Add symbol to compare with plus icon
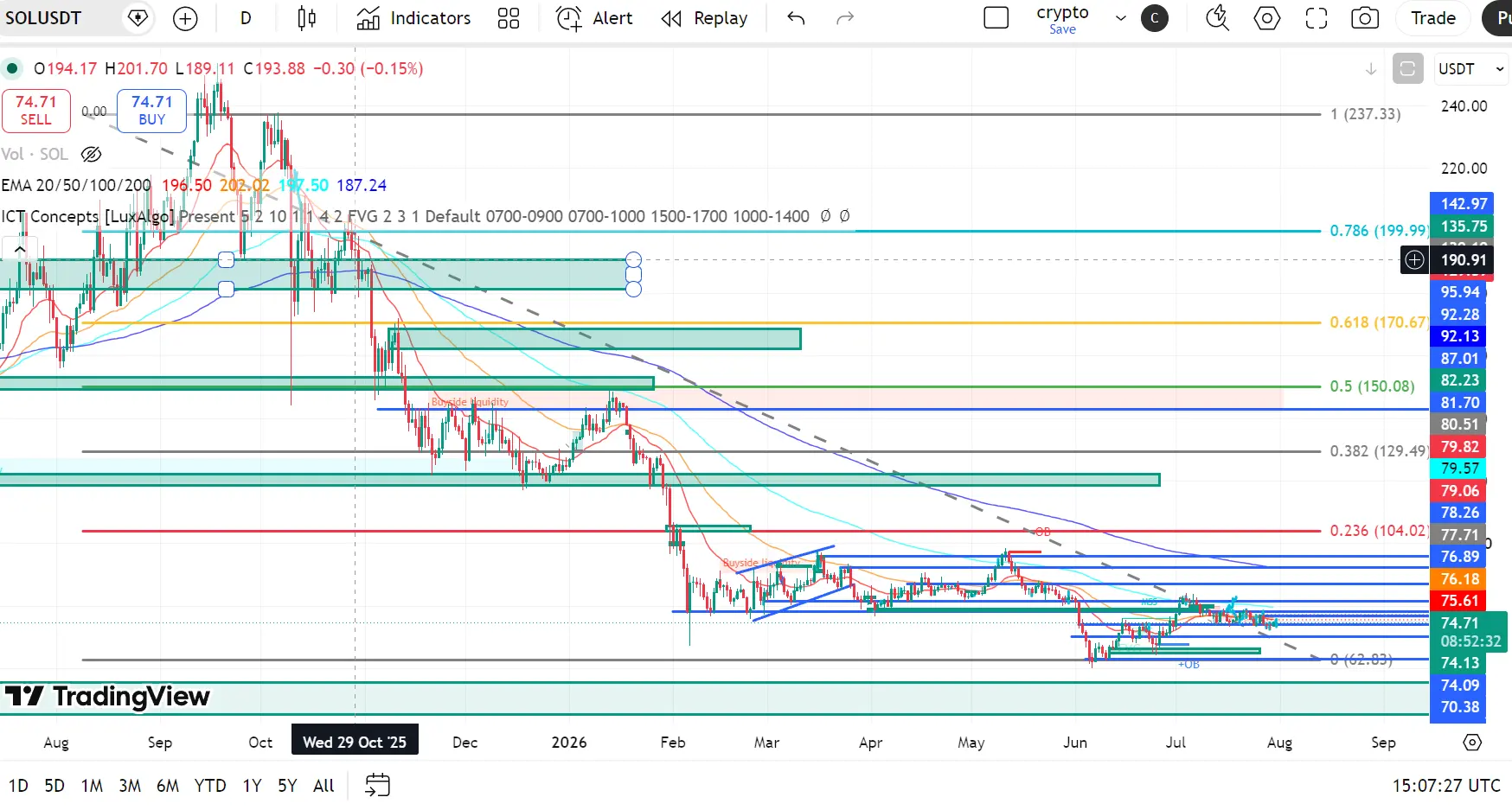1512x810 pixels. pos(185,18)
